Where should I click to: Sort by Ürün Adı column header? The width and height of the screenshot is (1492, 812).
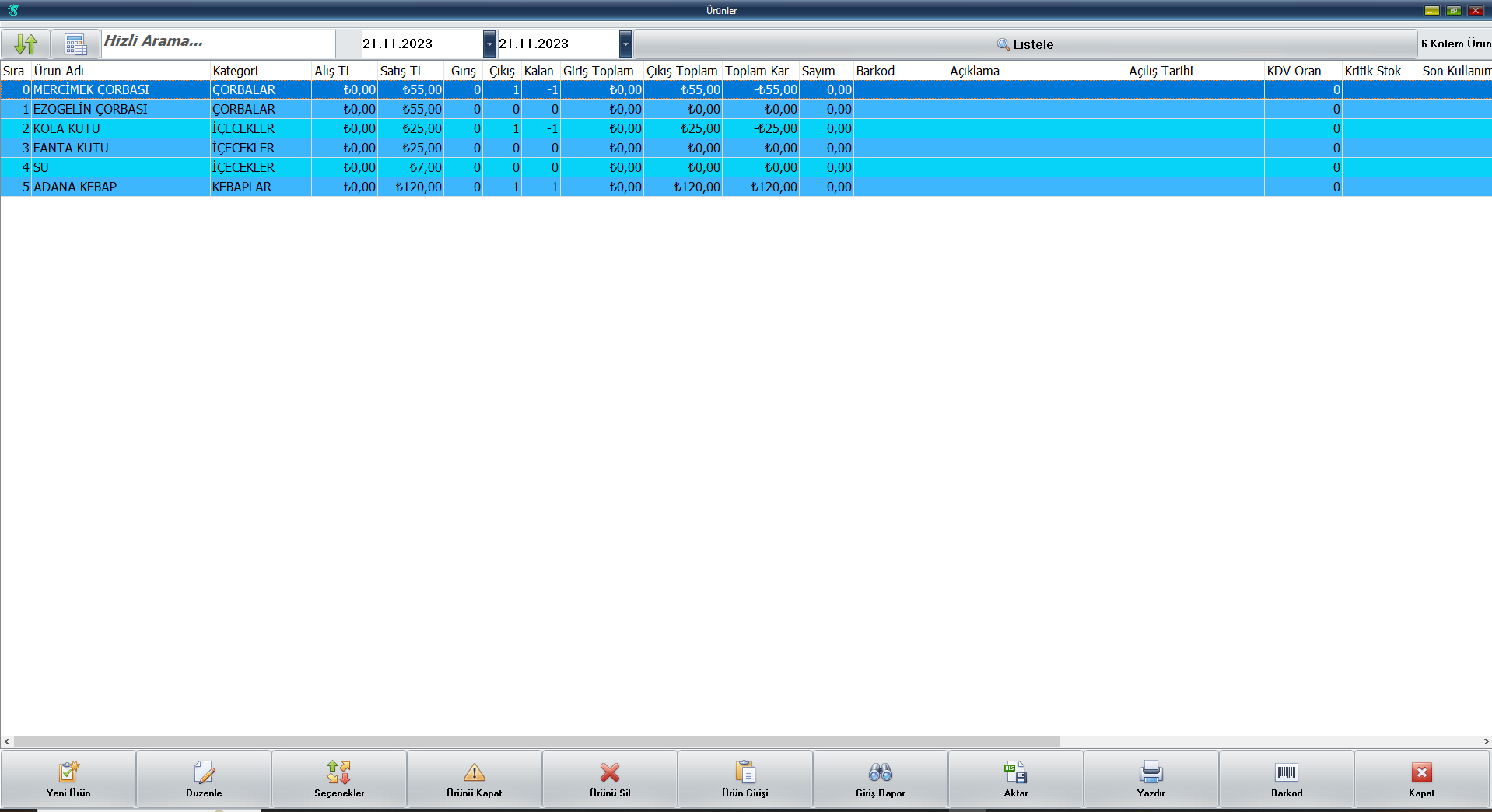(121, 71)
